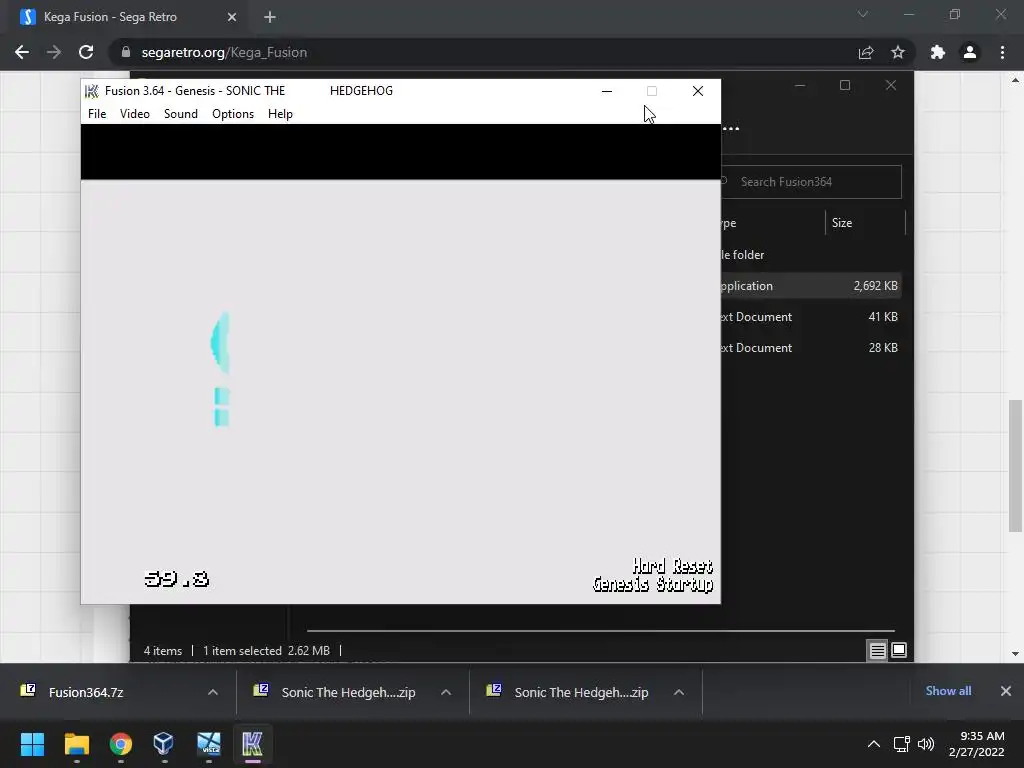The width and height of the screenshot is (1024, 768).
Task: Open Explorer's three-dot more options
Action: pos(731,128)
